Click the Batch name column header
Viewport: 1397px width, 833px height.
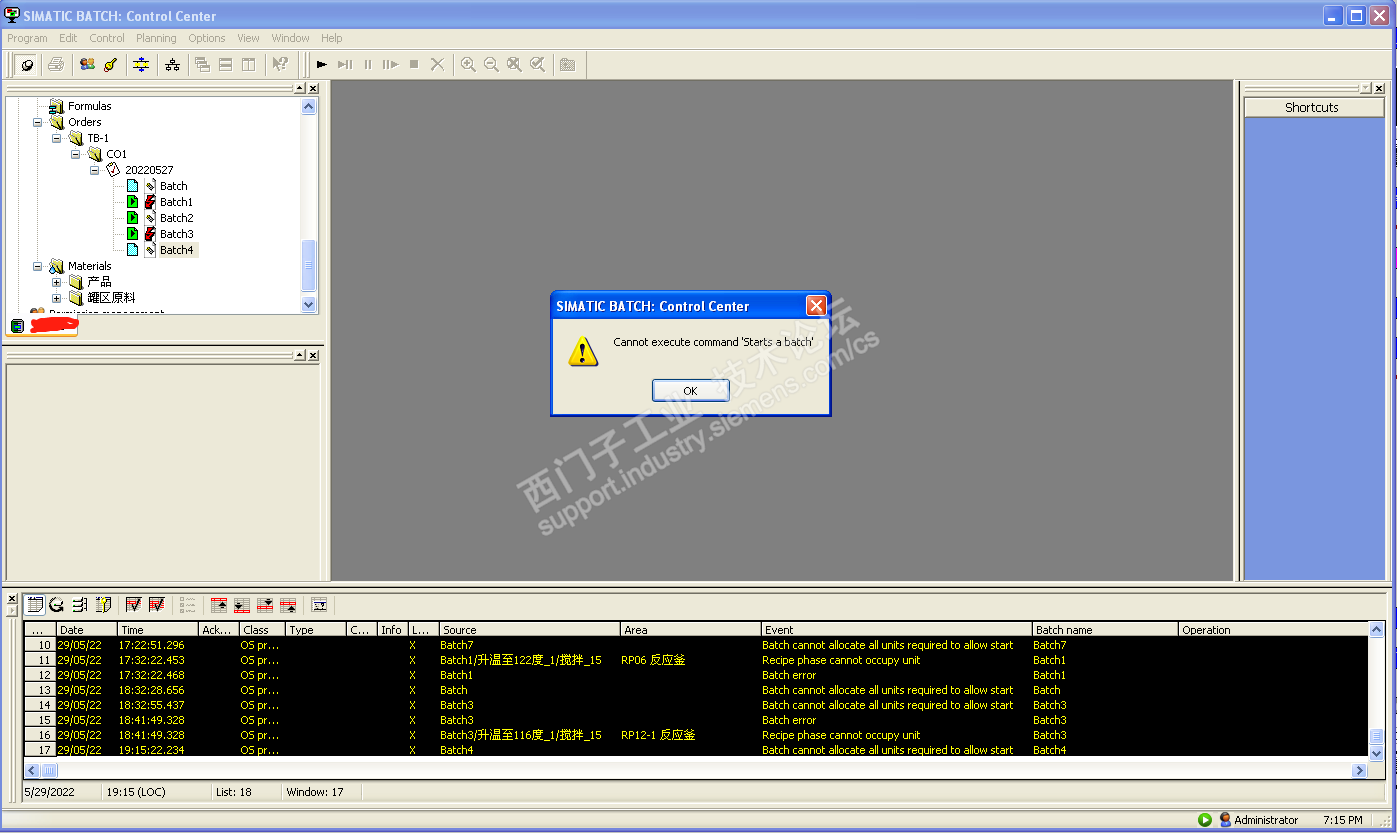coord(1105,630)
